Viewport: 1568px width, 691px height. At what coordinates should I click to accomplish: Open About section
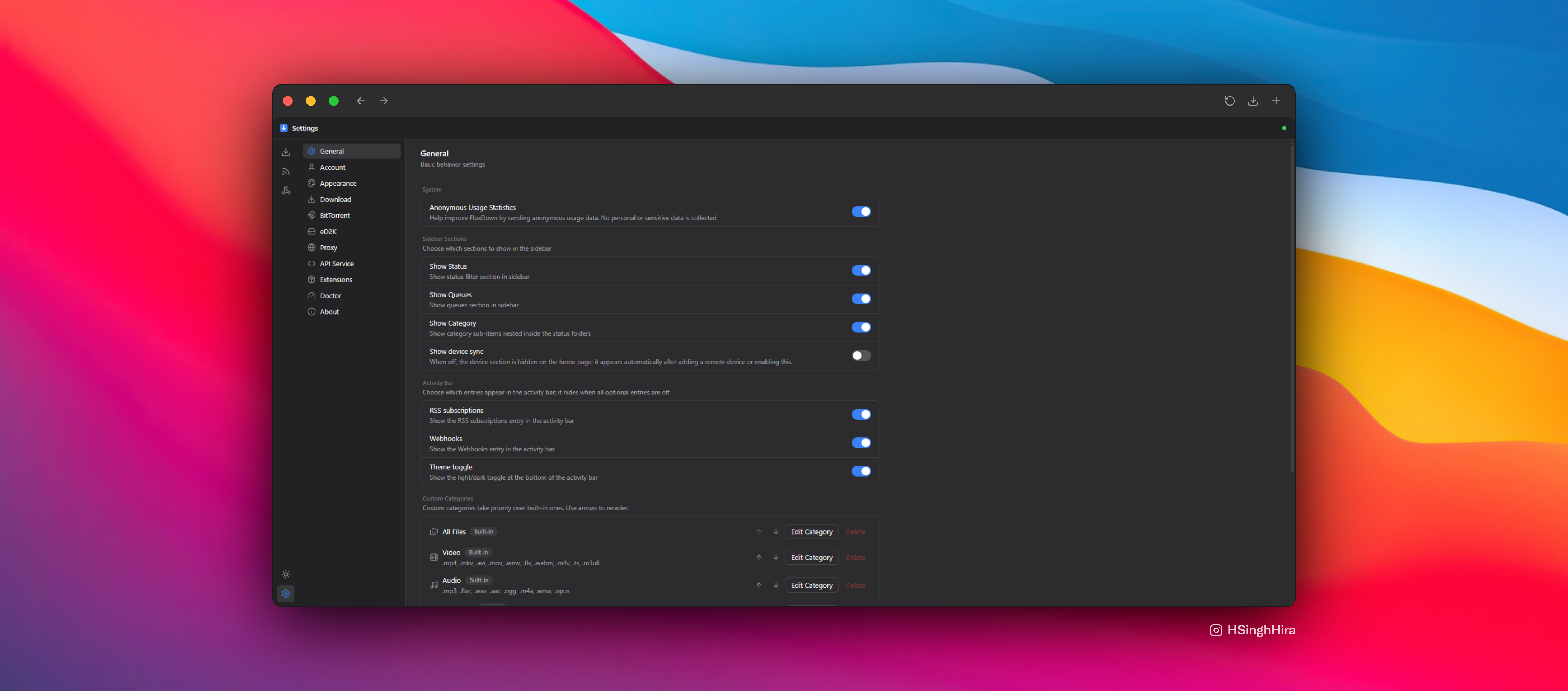(x=351, y=311)
